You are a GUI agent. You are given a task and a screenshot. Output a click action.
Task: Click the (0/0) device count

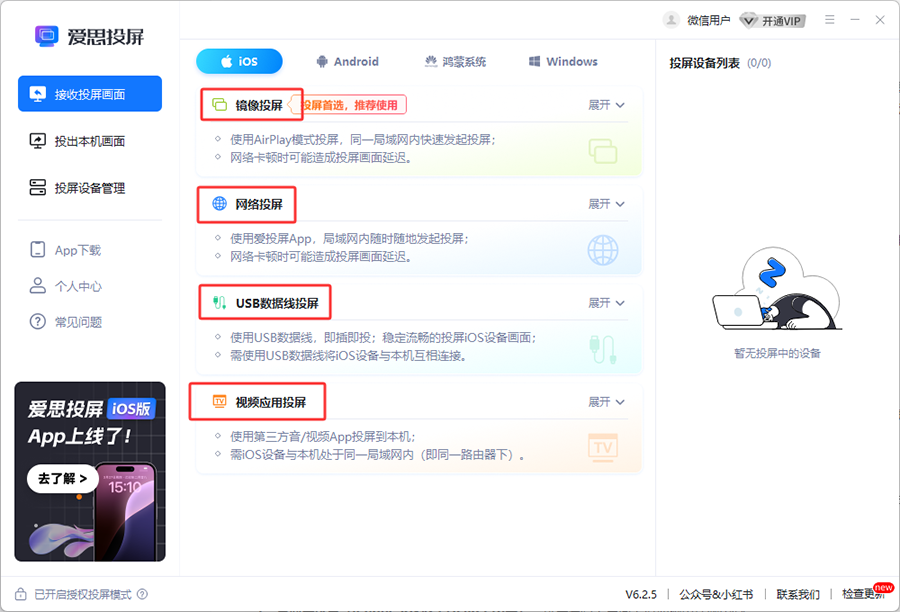point(759,63)
